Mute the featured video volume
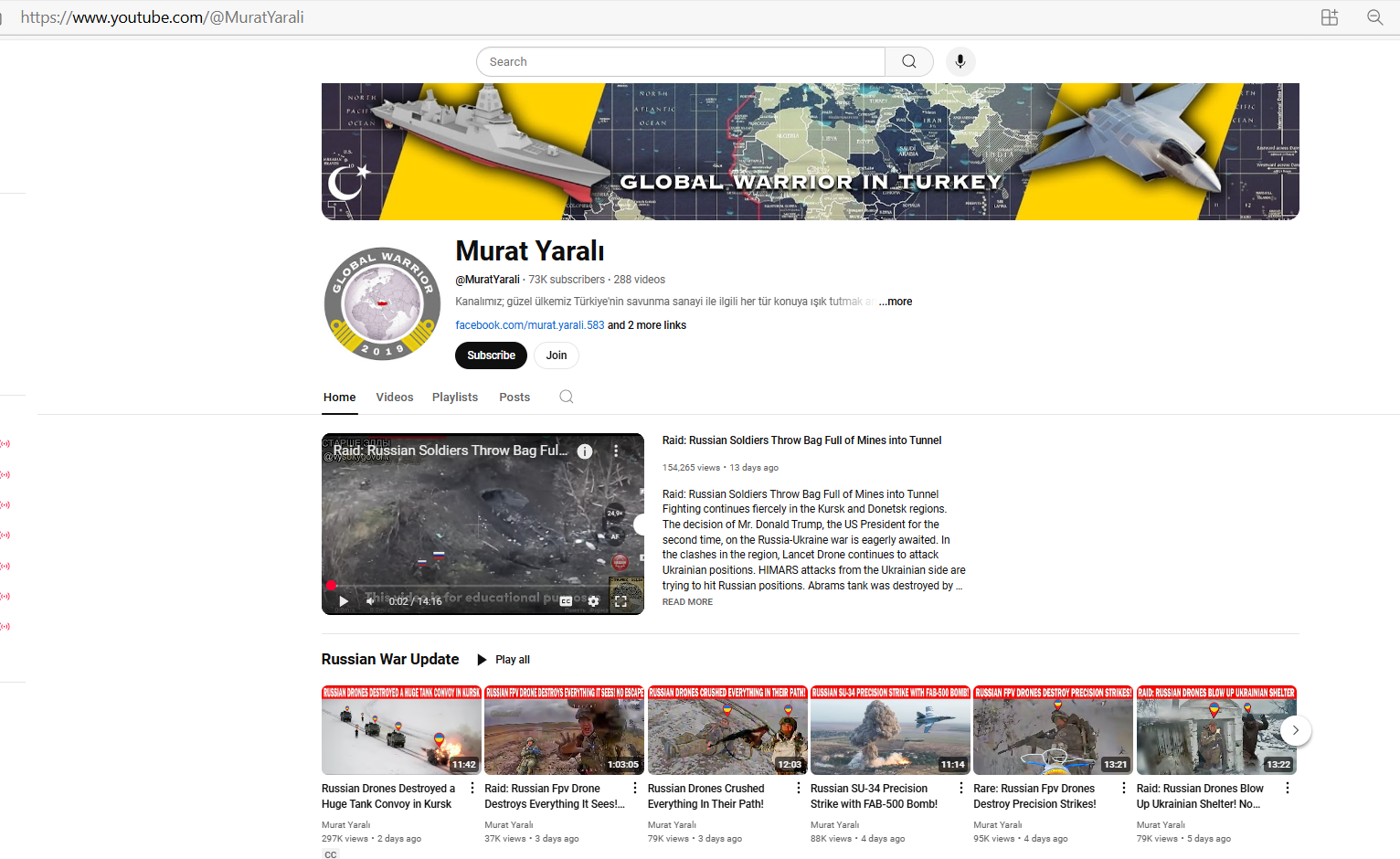1400x859 pixels. [x=371, y=601]
